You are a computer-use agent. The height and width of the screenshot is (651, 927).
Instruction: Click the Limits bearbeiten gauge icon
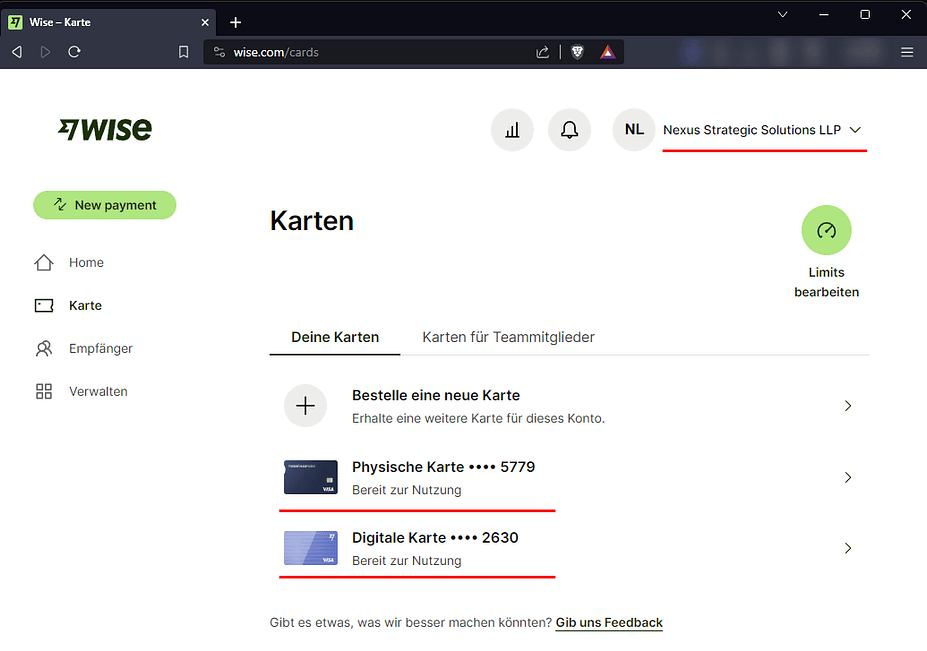[x=826, y=230]
